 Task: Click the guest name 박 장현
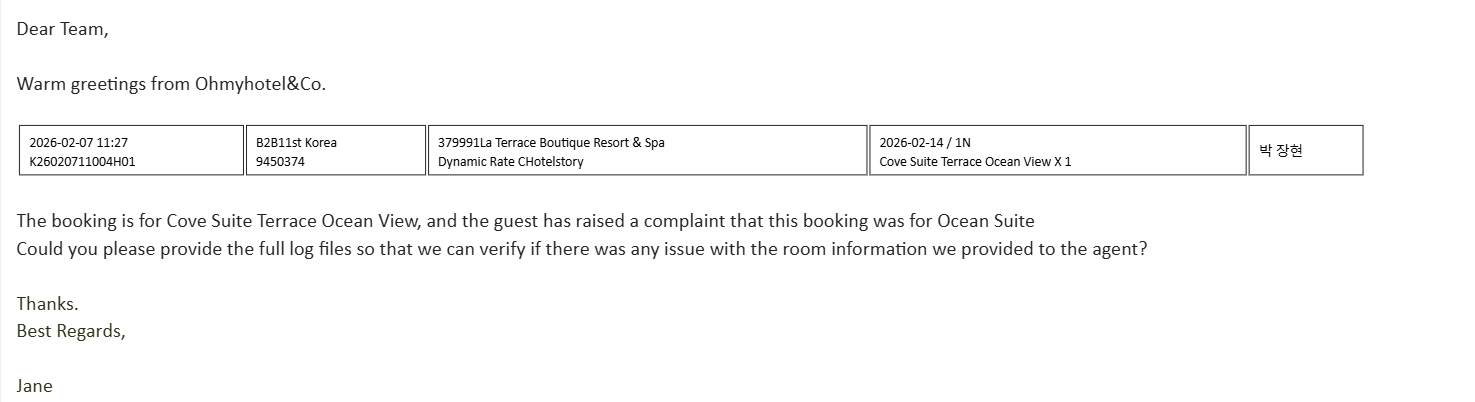click(x=1281, y=151)
